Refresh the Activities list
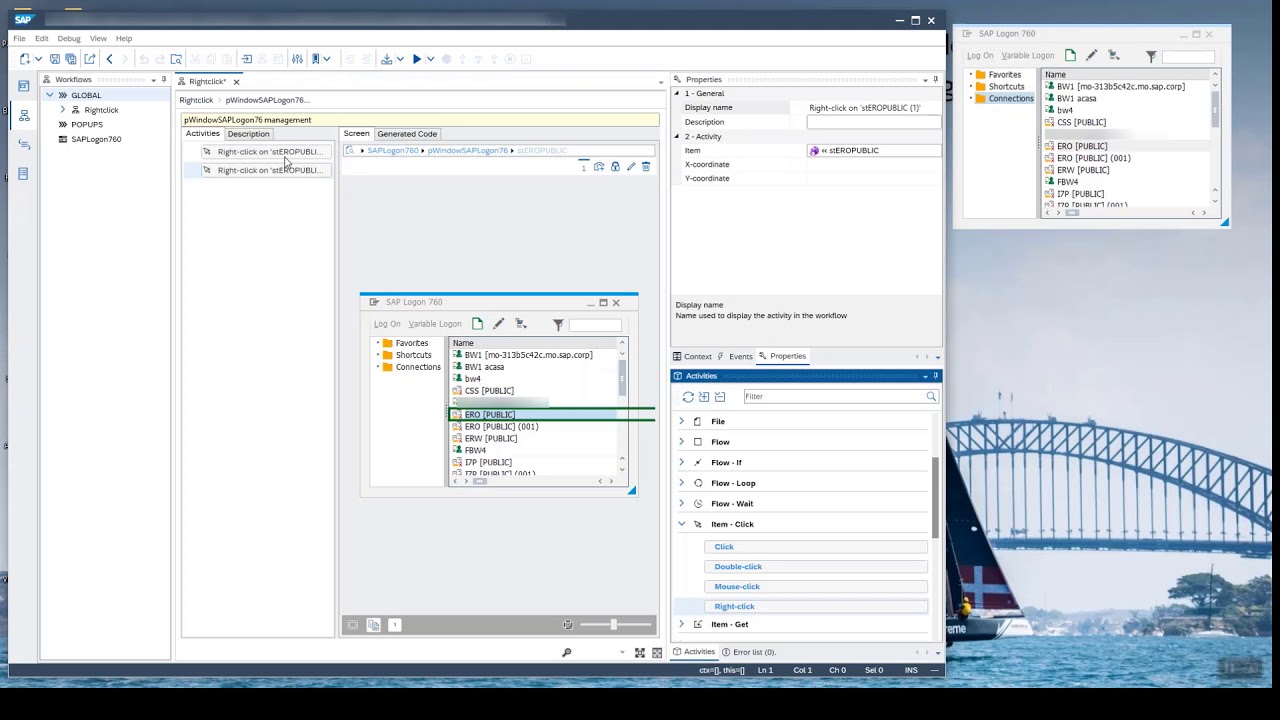 pos(688,397)
